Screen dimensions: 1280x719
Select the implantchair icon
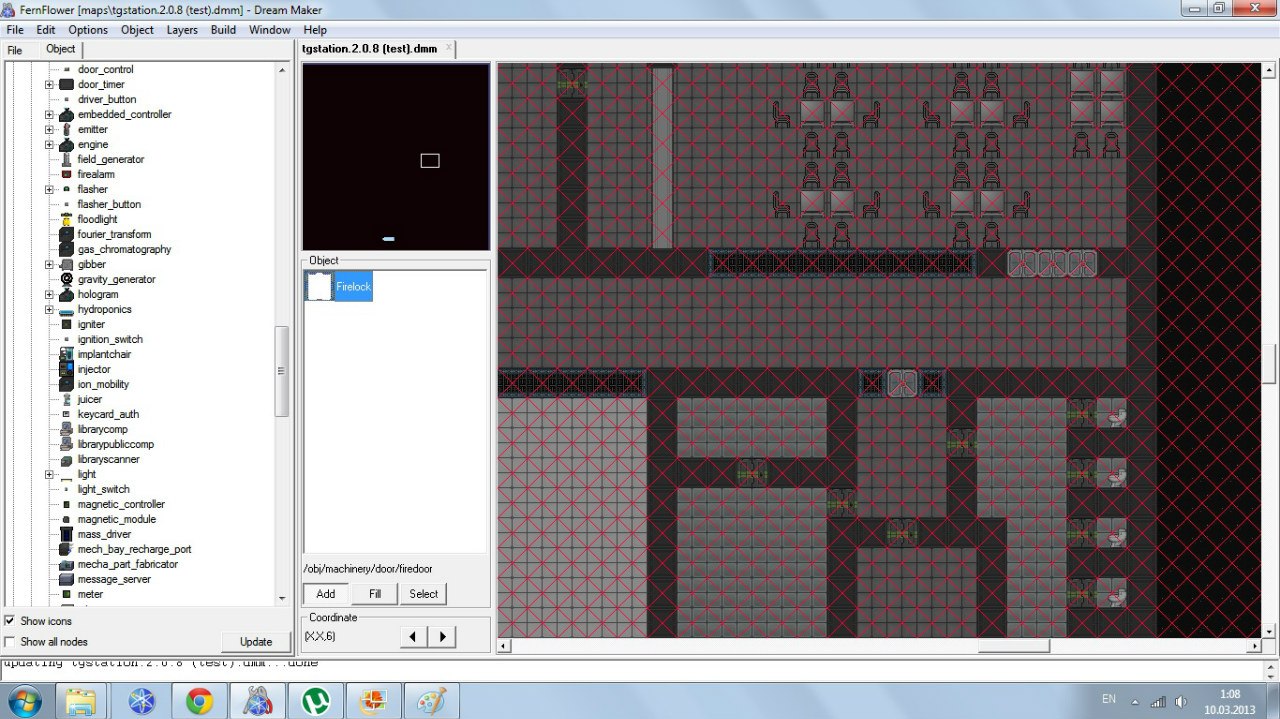point(67,354)
